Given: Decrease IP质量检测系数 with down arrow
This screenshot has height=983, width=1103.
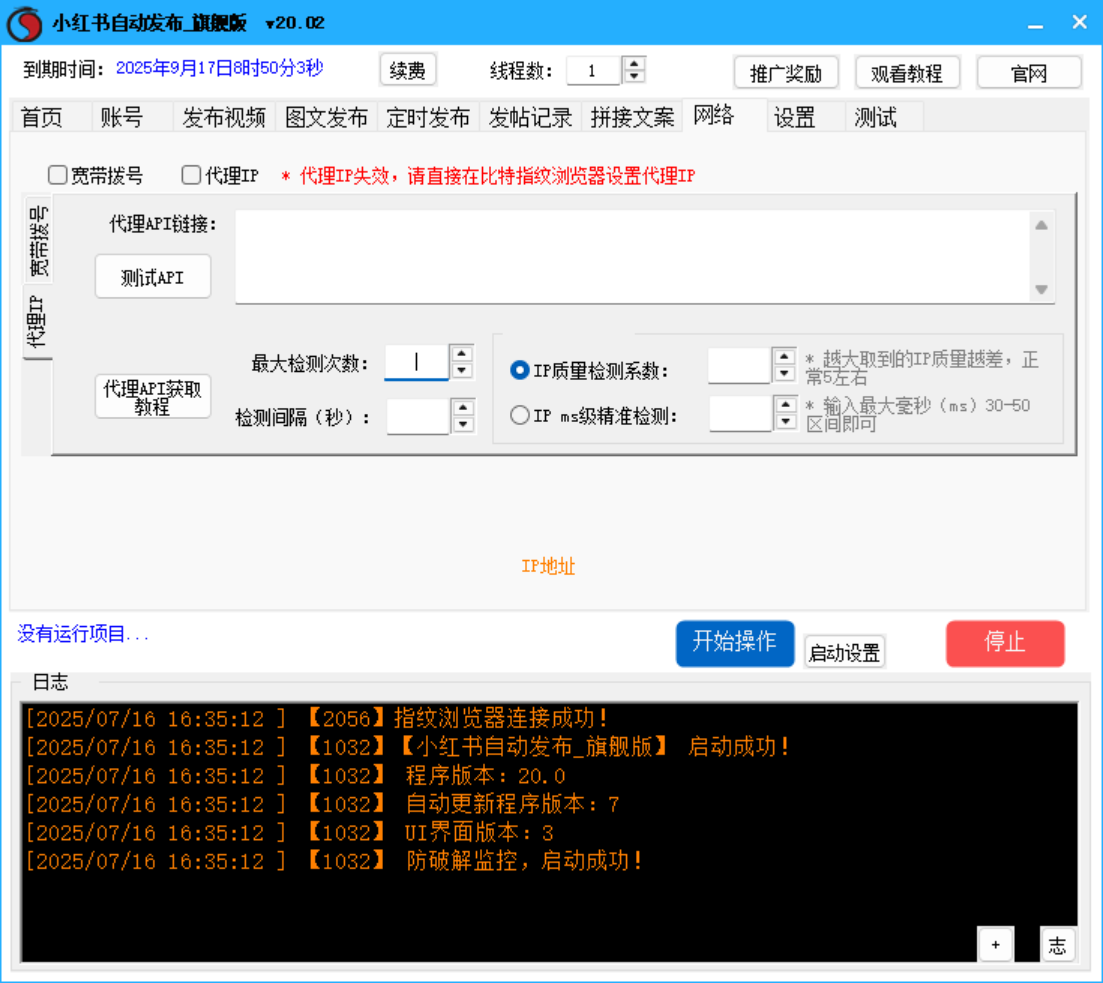Looking at the screenshot, I should pyautogui.click(x=784, y=374).
